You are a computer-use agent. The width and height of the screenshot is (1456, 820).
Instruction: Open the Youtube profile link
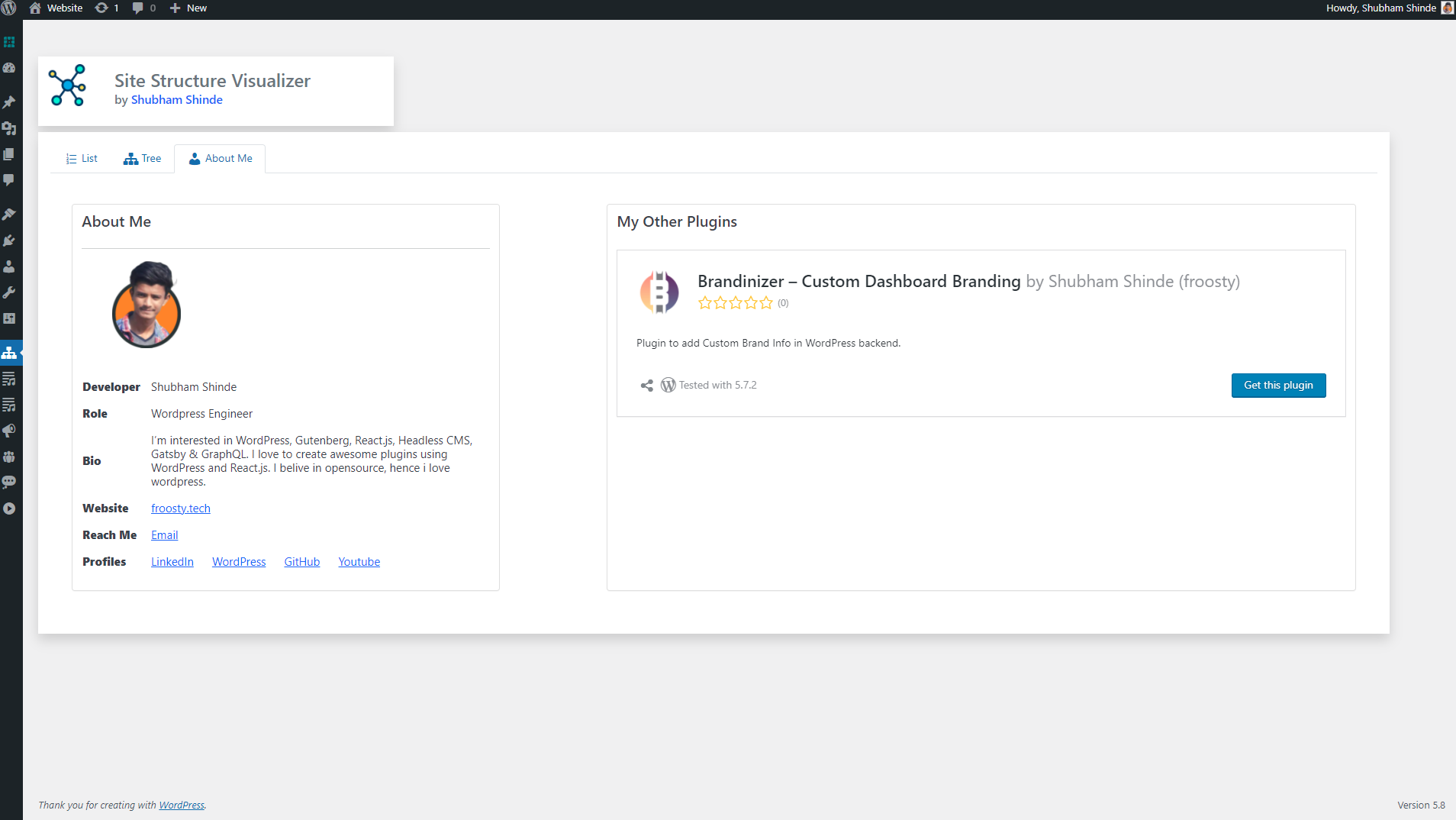(x=359, y=562)
